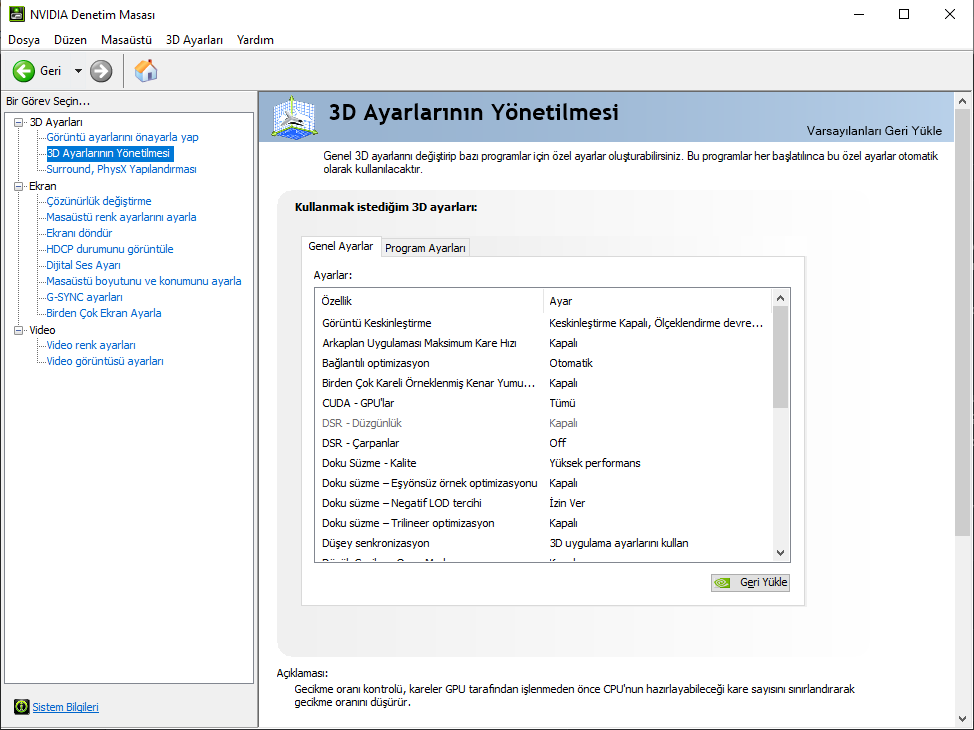Select the Görüntü Keskinleştirme setting row
The width and height of the screenshot is (974, 730).
tap(544, 323)
